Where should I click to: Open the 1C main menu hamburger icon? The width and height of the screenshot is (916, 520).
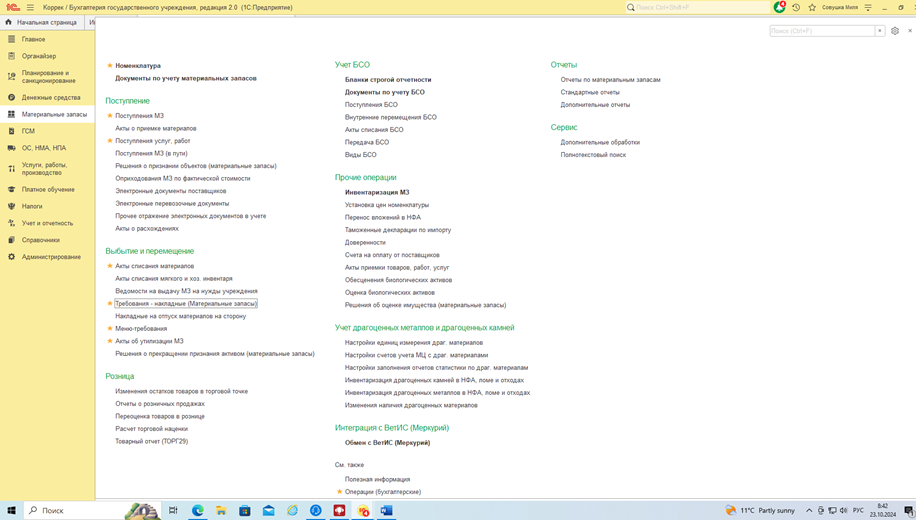click(x=30, y=8)
